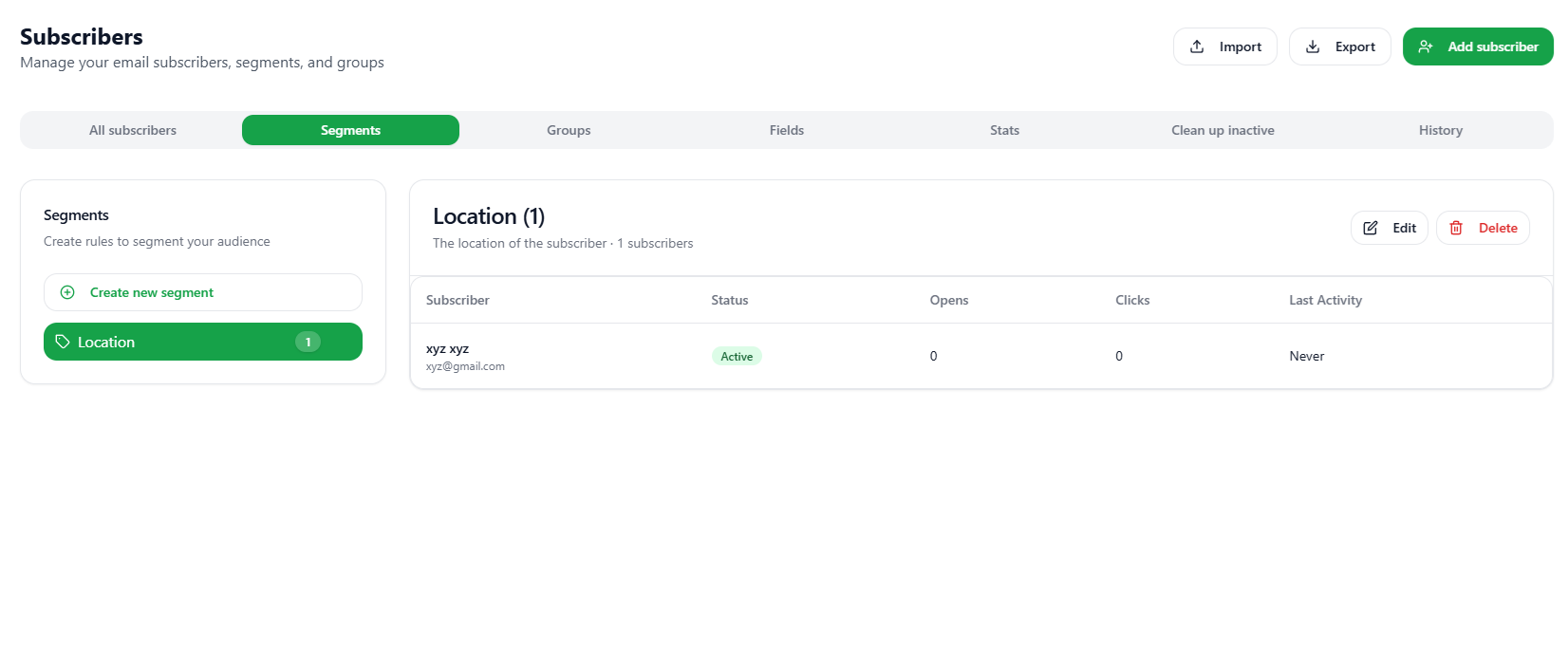
Task: Click 'Manage your email subscribers' subtitle
Action: [x=202, y=63]
